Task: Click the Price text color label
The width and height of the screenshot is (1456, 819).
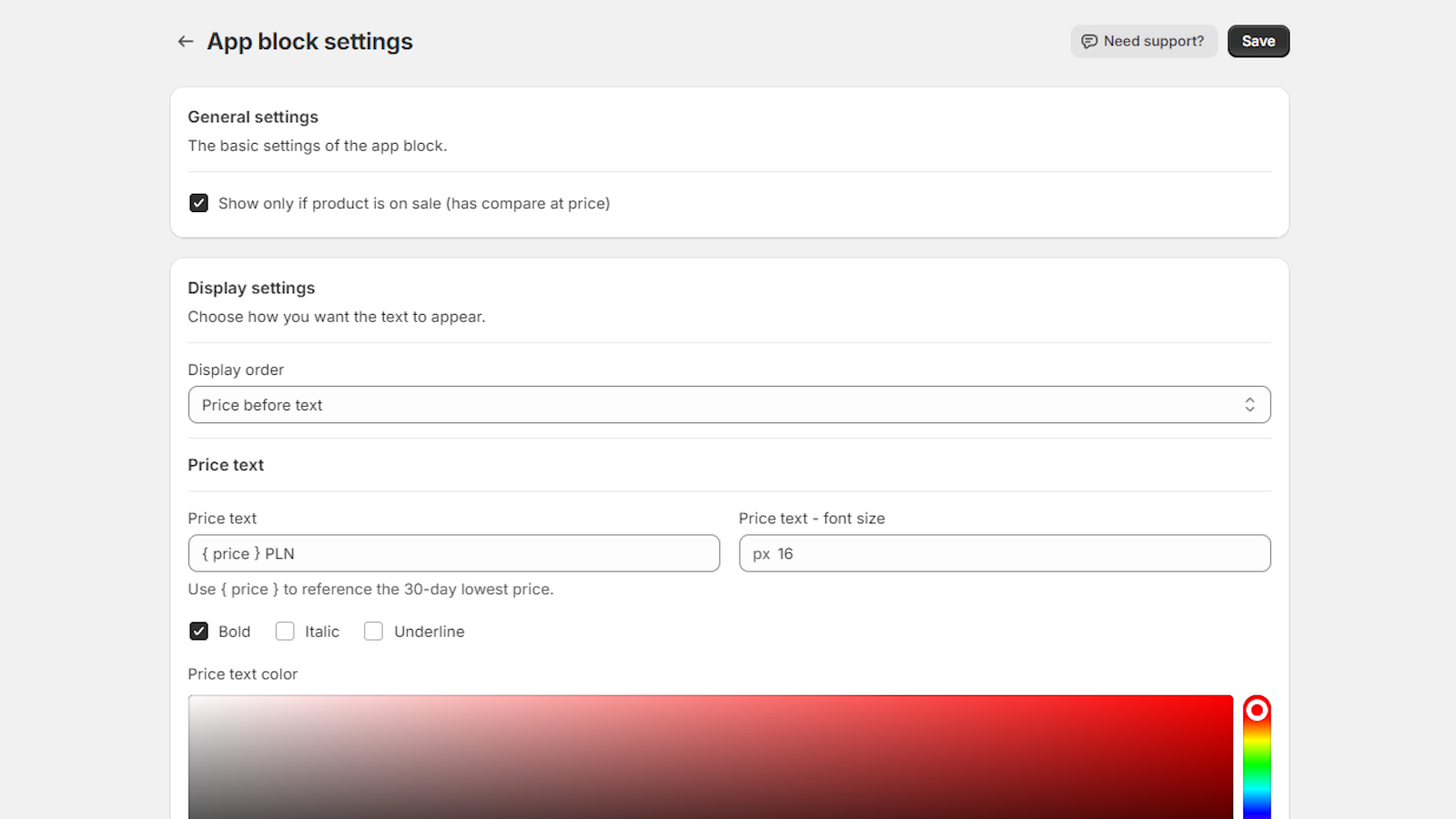Action: pyautogui.click(x=242, y=674)
